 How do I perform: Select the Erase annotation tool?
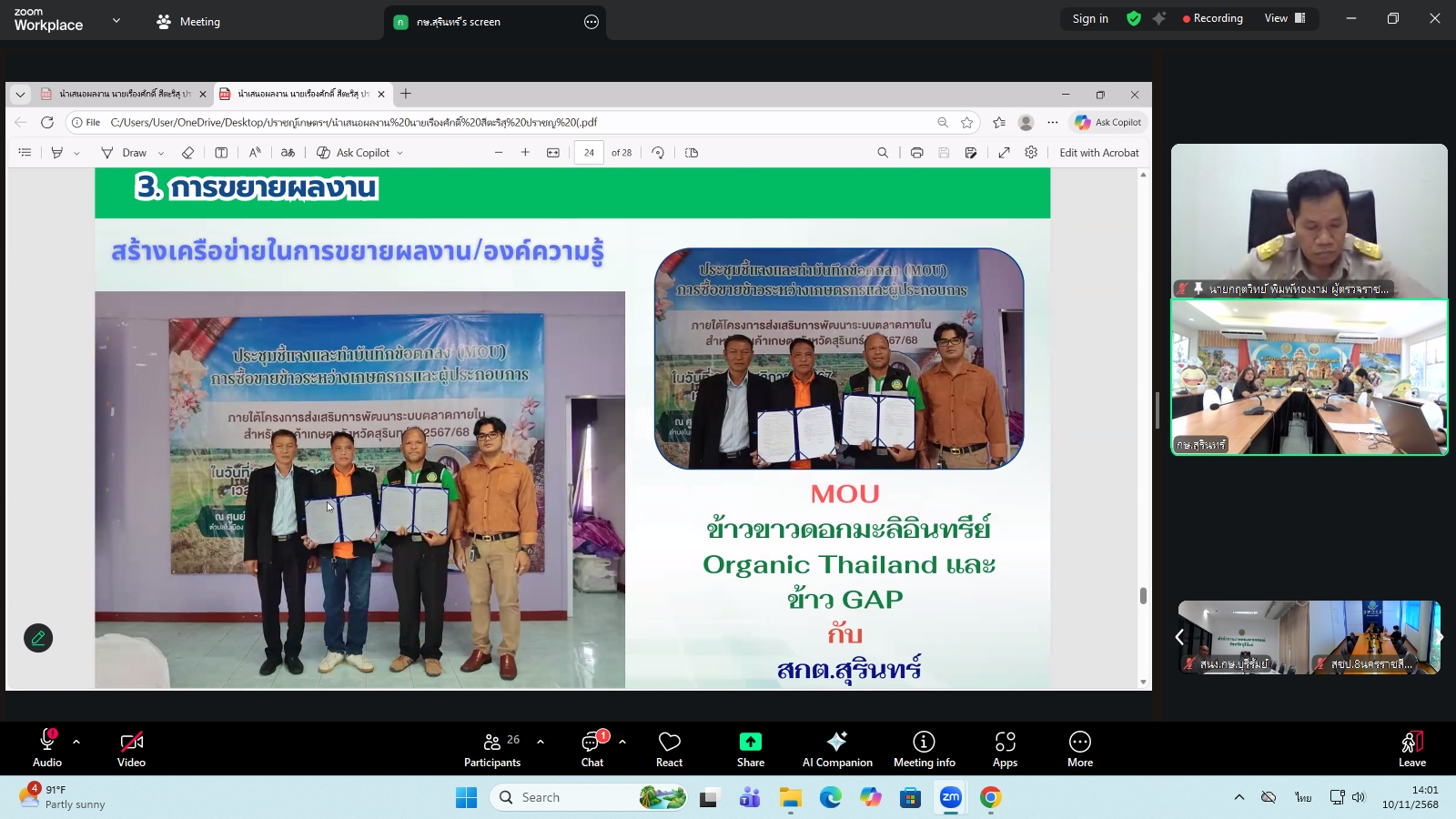[x=187, y=152]
